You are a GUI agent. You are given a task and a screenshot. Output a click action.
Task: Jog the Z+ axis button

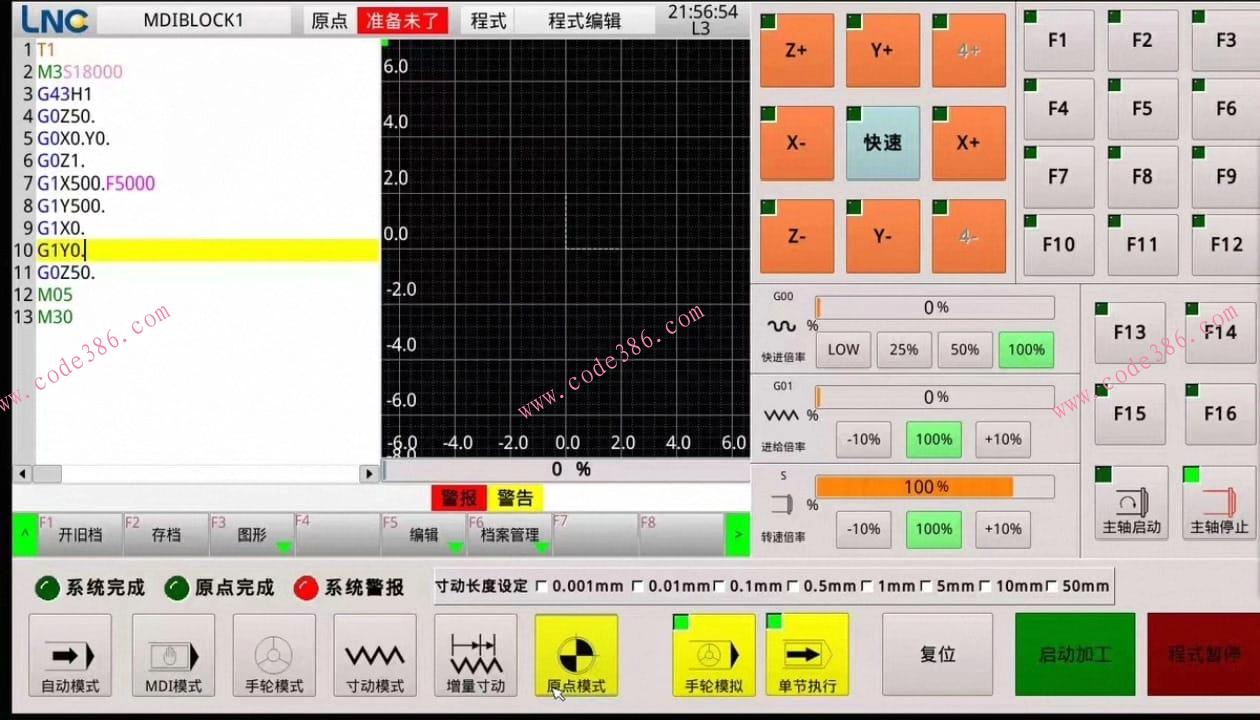(x=797, y=50)
